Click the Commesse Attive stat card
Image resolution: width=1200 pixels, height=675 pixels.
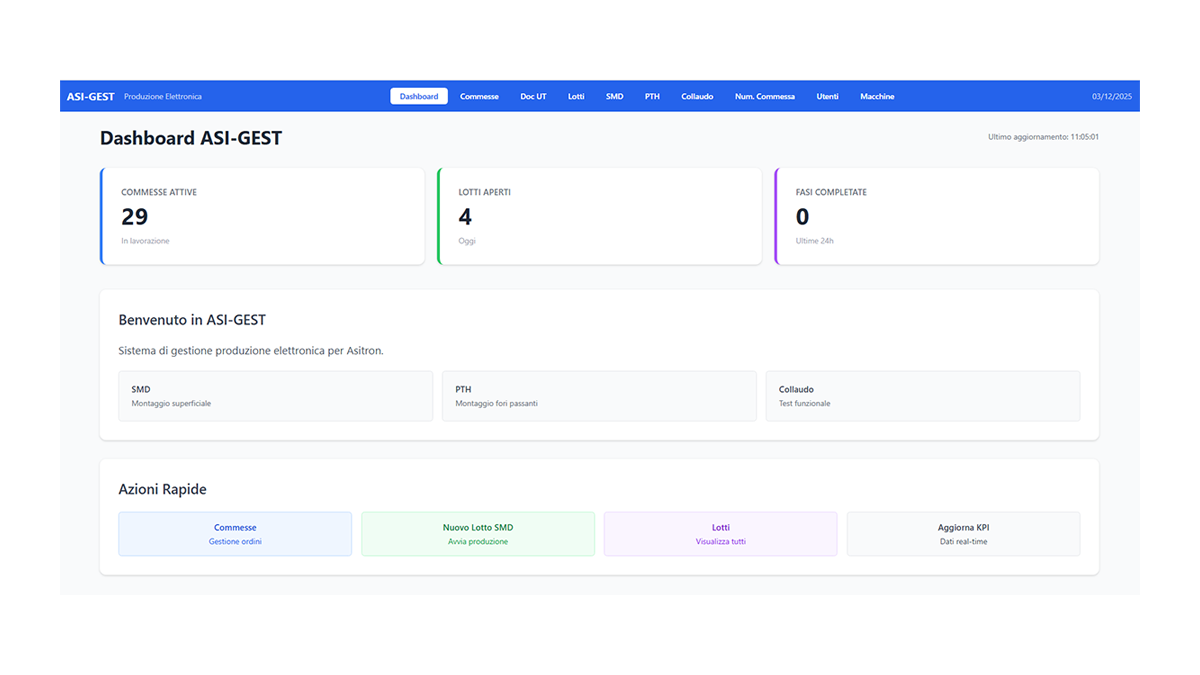[x=263, y=216]
